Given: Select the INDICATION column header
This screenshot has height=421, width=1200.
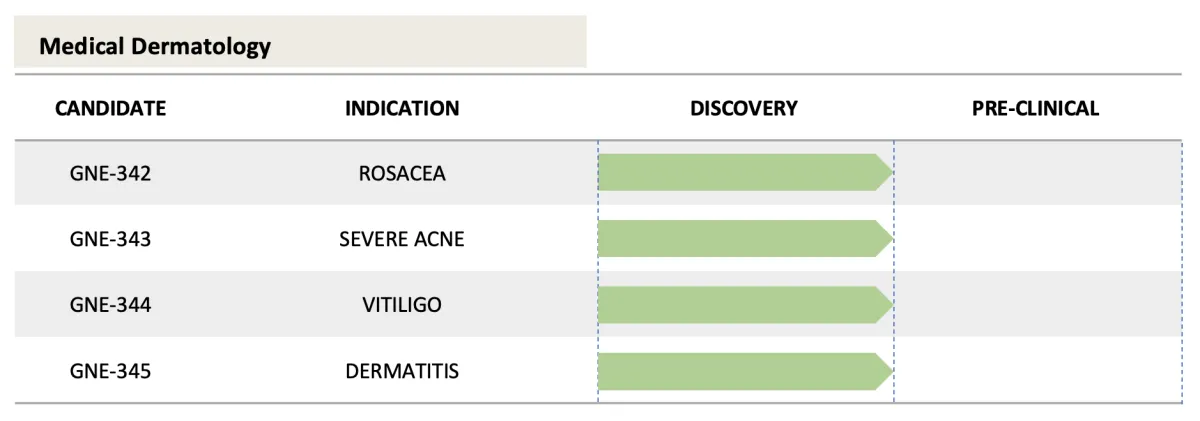Looking at the screenshot, I should pyautogui.click(x=402, y=108).
